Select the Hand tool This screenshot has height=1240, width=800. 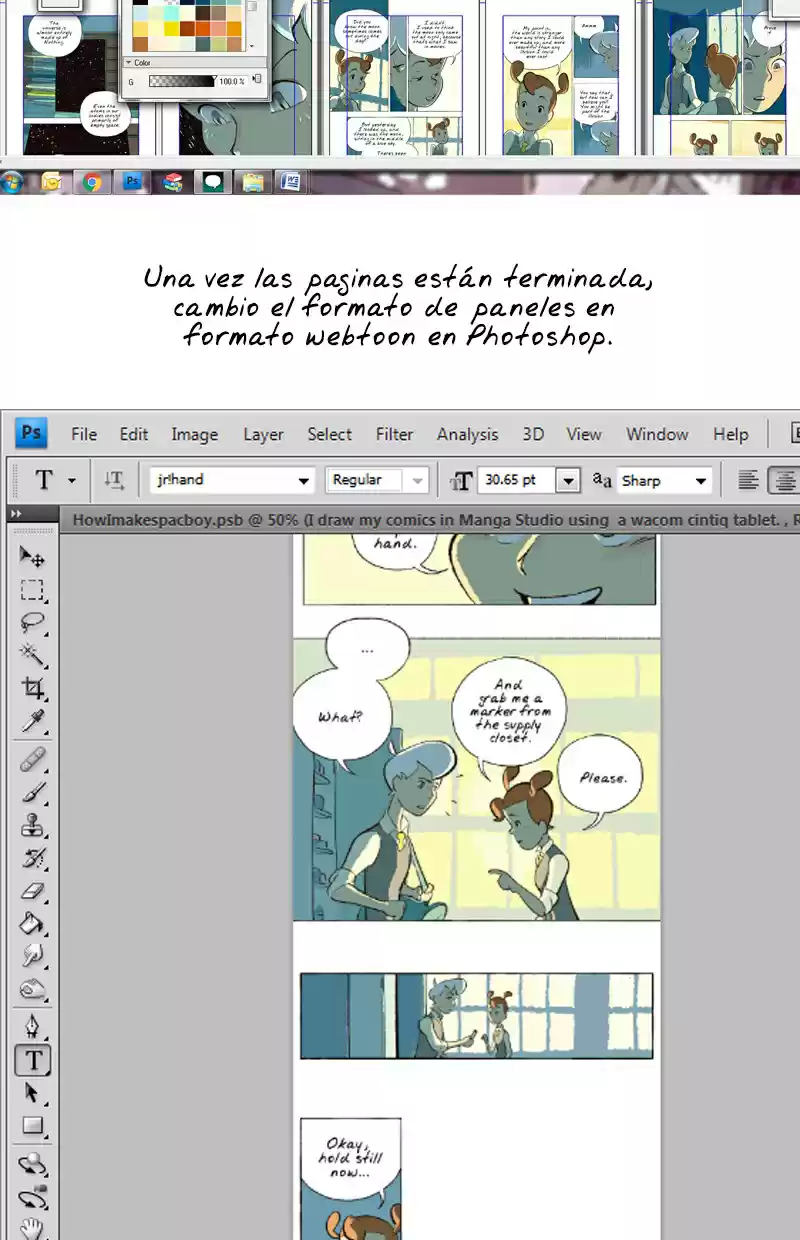[33, 1228]
